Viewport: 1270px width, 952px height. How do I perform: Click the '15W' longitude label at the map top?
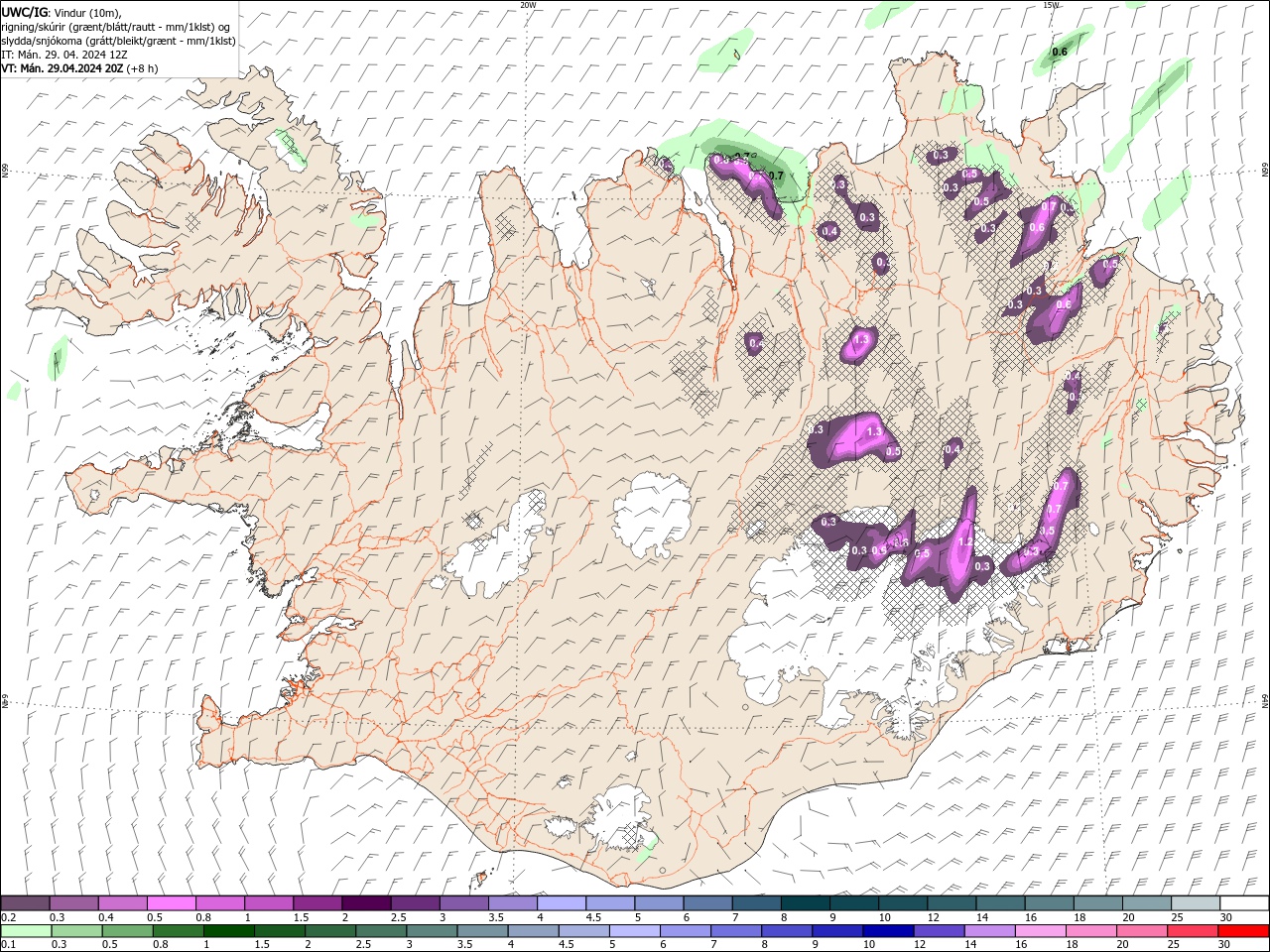coord(1051,5)
